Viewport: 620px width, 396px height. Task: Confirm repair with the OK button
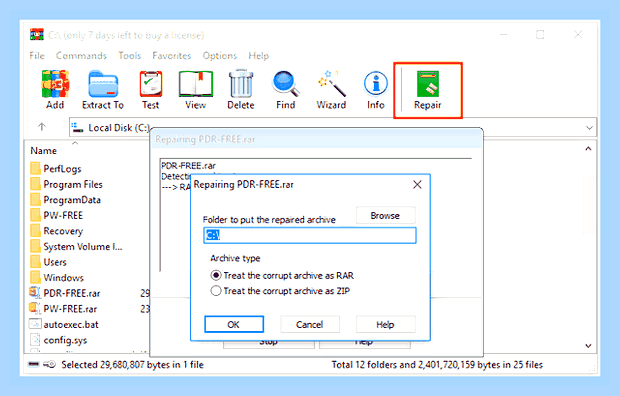click(234, 324)
